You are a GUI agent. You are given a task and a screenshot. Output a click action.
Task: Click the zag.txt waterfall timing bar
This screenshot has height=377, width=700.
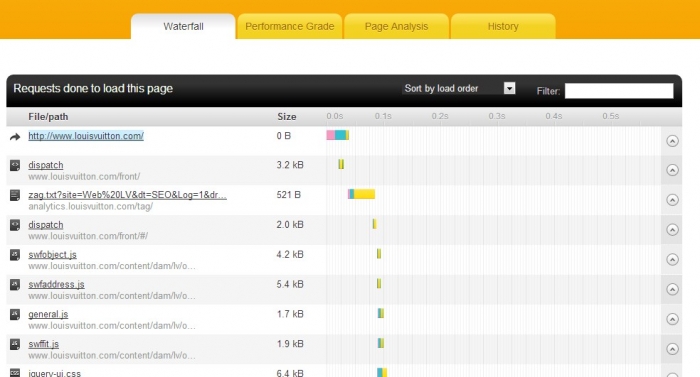coord(362,194)
